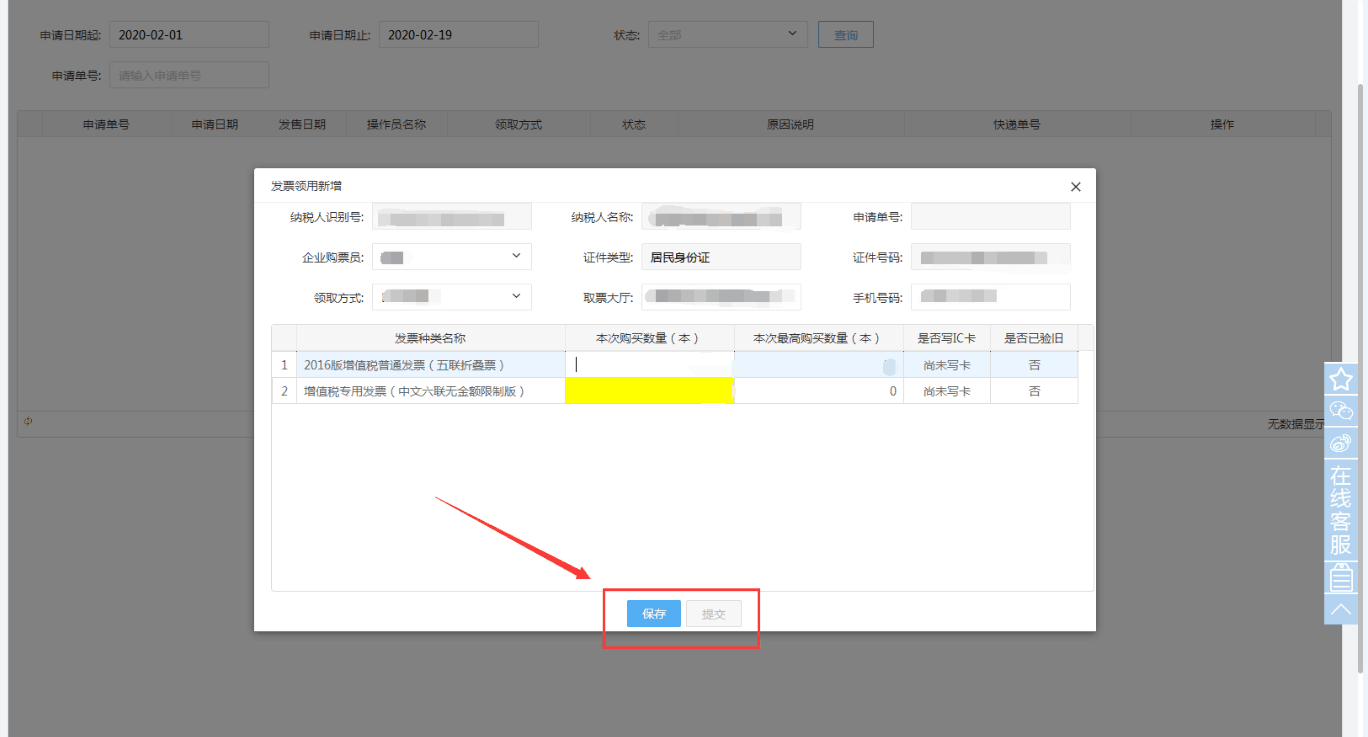
Task: Open the WeChat icon in sidebar
Action: click(x=1341, y=410)
